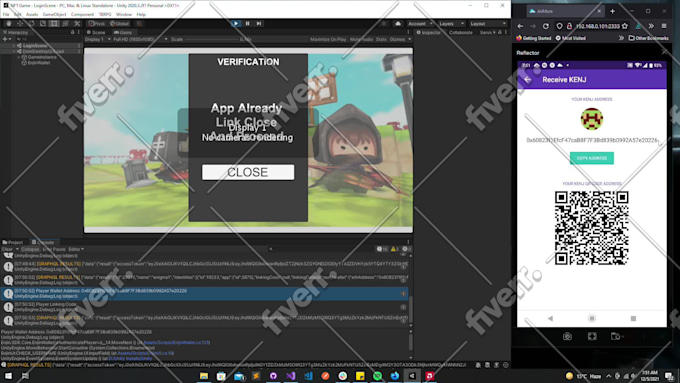680x383 pixels.
Task: Toggle console info message count filter
Action: tap(382, 249)
